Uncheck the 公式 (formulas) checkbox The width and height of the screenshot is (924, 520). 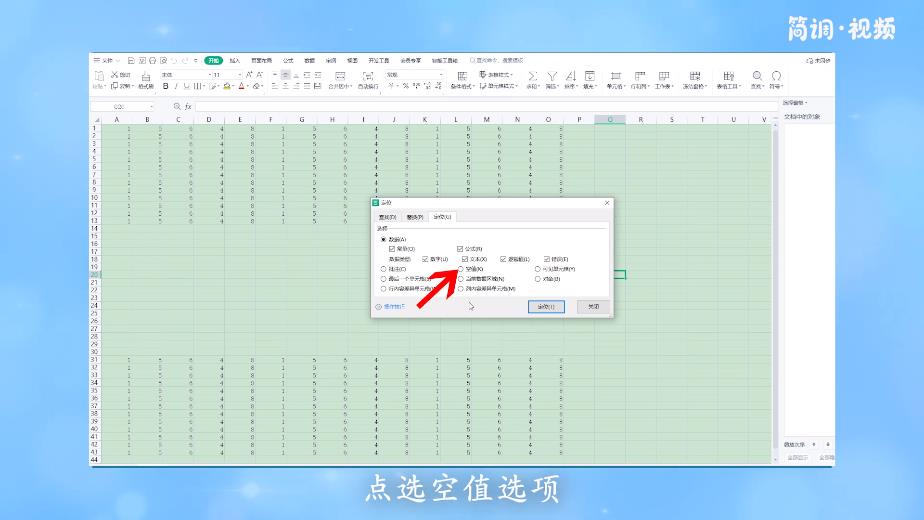460,248
